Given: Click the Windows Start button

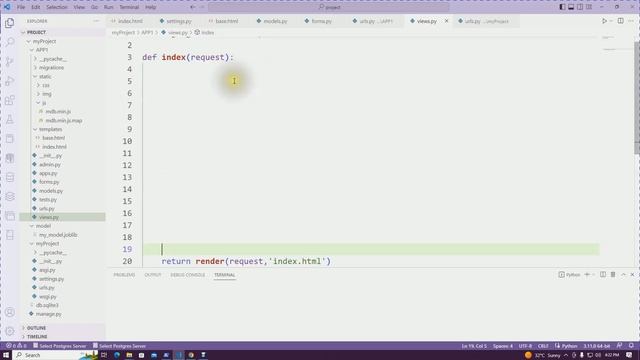Looking at the screenshot, I should pyautogui.click(x=6, y=355).
